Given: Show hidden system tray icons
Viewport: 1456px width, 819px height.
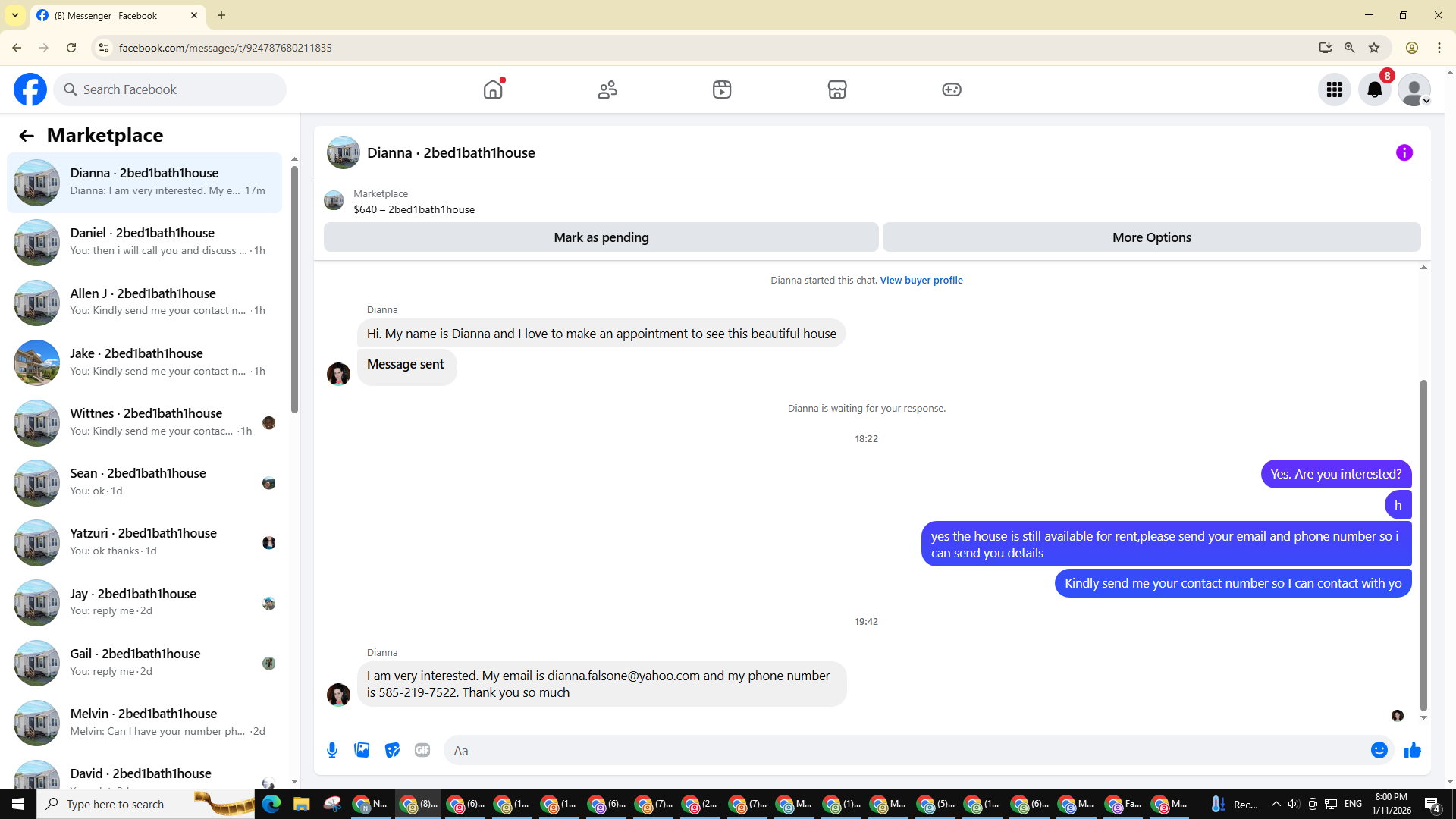Looking at the screenshot, I should click(1276, 804).
